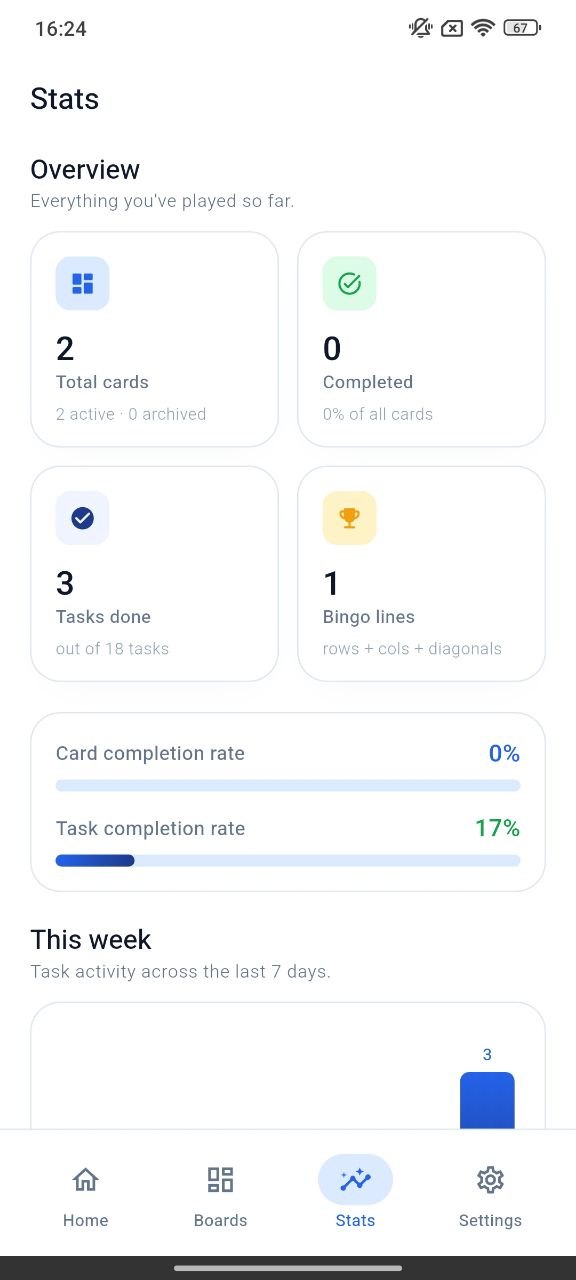Tap the blue bar labeled 3 in chart
Image resolution: width=576 pixels, height=1280 pixels.
(x=487, y=1100)
